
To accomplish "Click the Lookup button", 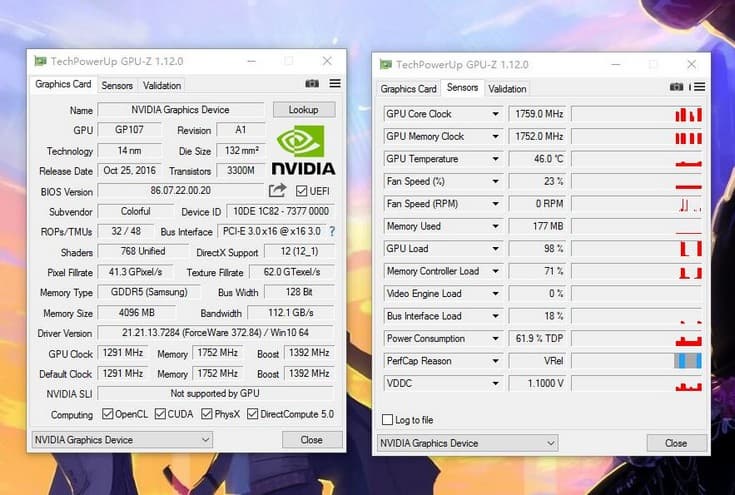I will (x=304, y=110).
